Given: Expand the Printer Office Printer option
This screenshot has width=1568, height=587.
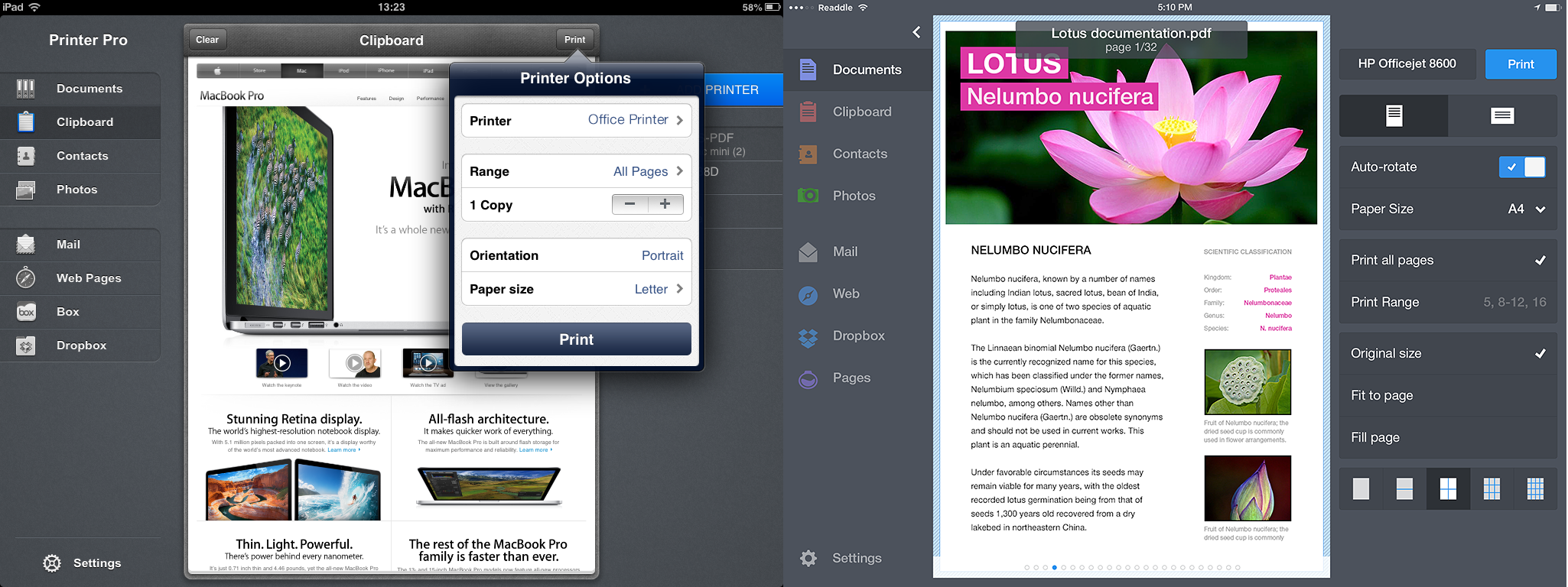Looking at the screenshot, I should (576, 121).
